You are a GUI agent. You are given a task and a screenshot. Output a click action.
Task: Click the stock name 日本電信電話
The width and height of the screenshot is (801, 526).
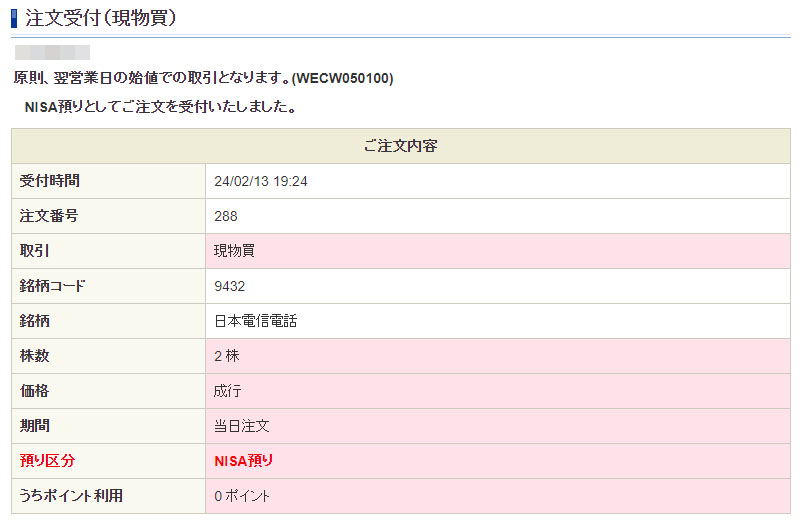pyautogui.click(x=256, y=321)
